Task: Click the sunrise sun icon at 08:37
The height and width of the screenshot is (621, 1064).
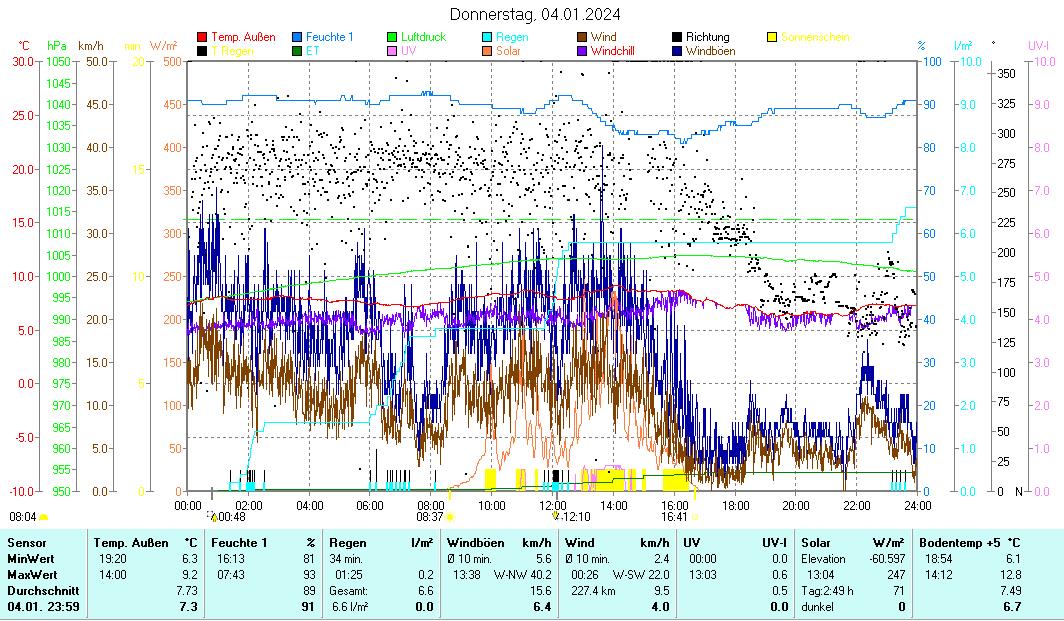Action: click(x=450, y=516)
